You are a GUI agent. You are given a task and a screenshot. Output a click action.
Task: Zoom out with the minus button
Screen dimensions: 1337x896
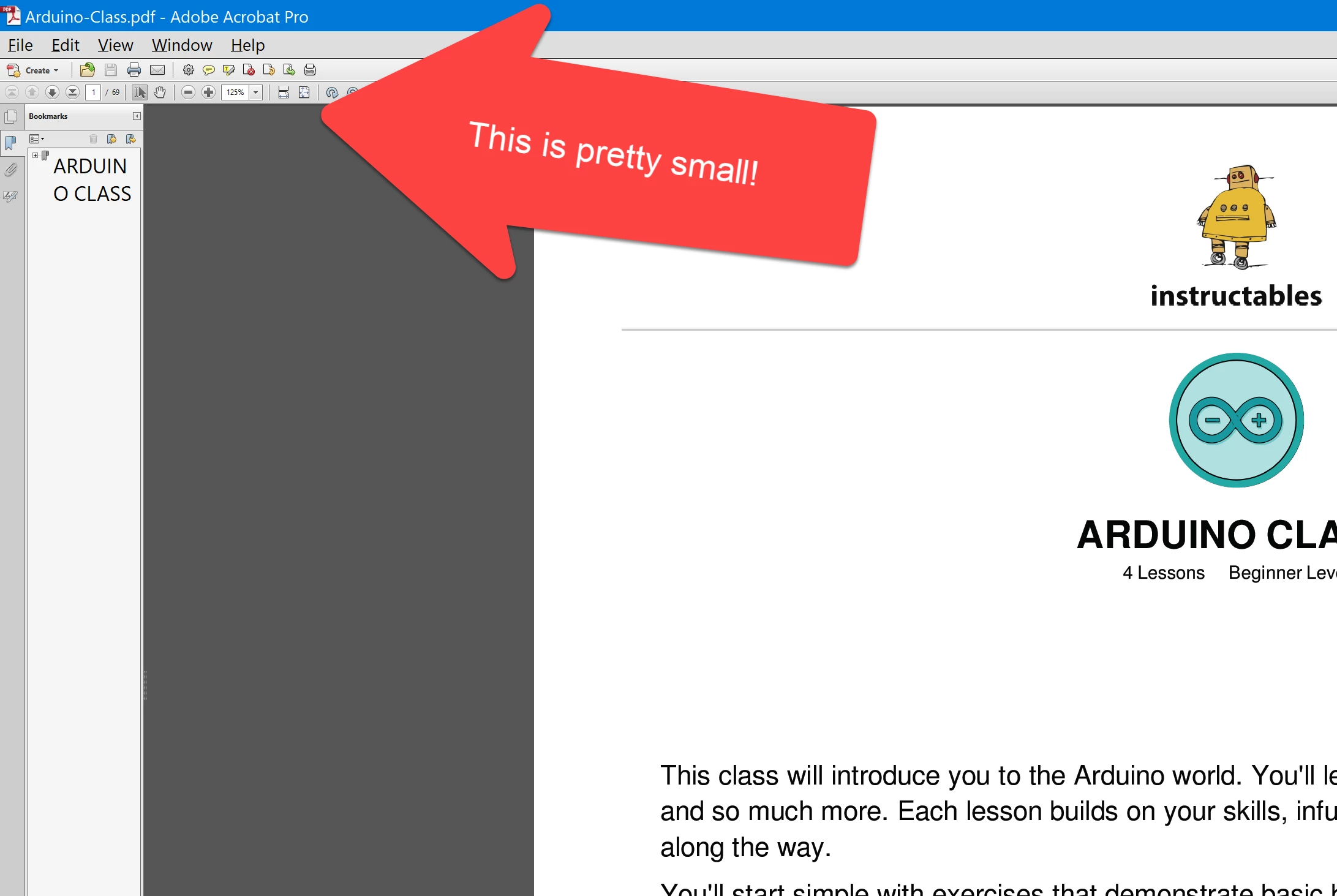(189, 92)
